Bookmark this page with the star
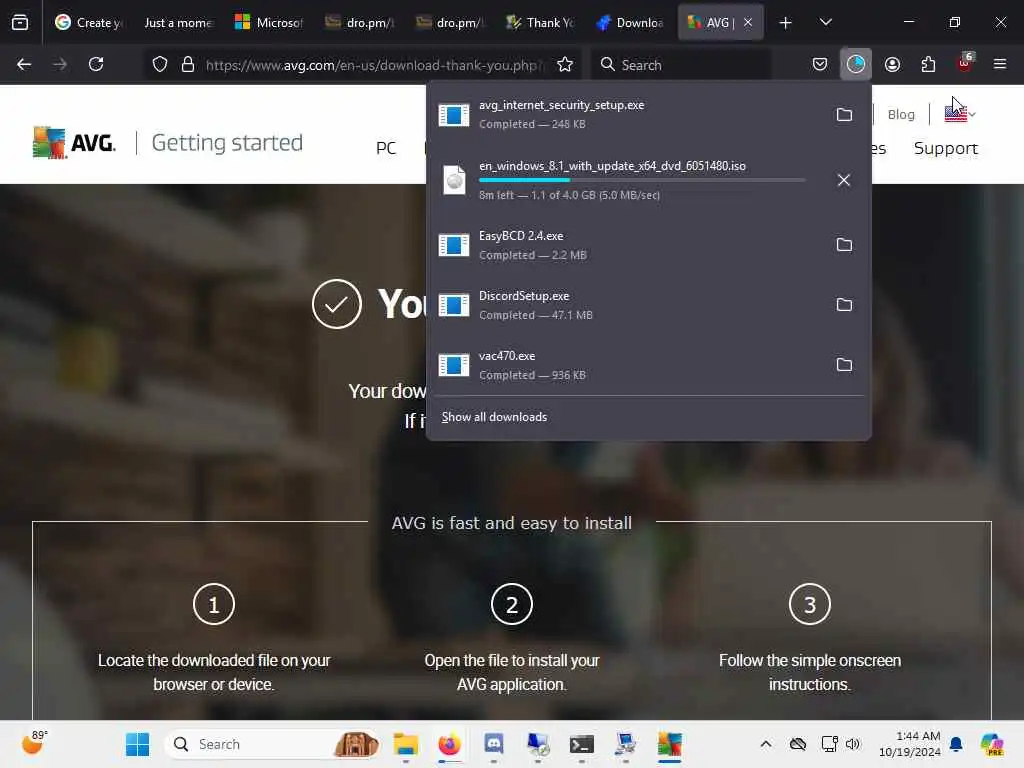Viewport: 1024px width, 768px height. point(565,64)
